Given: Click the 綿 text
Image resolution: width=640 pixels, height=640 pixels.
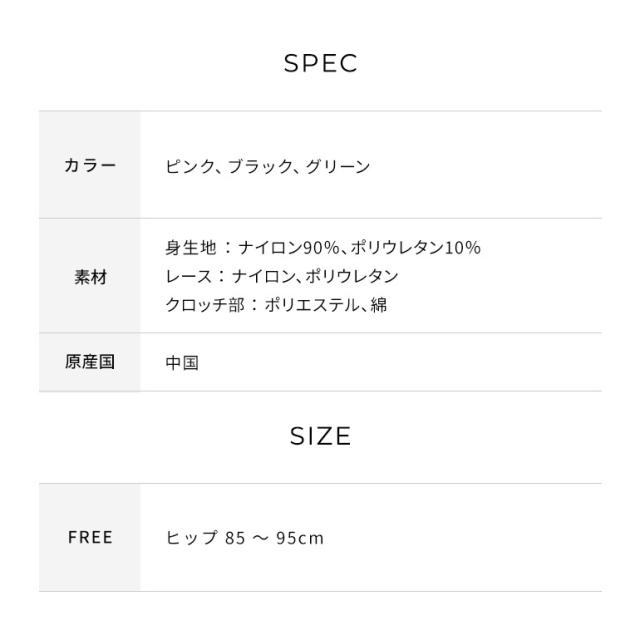Looking at the screenshot, I should [378, 306].
